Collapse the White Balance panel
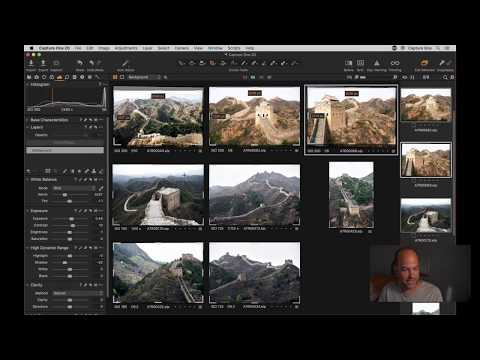 28,180
